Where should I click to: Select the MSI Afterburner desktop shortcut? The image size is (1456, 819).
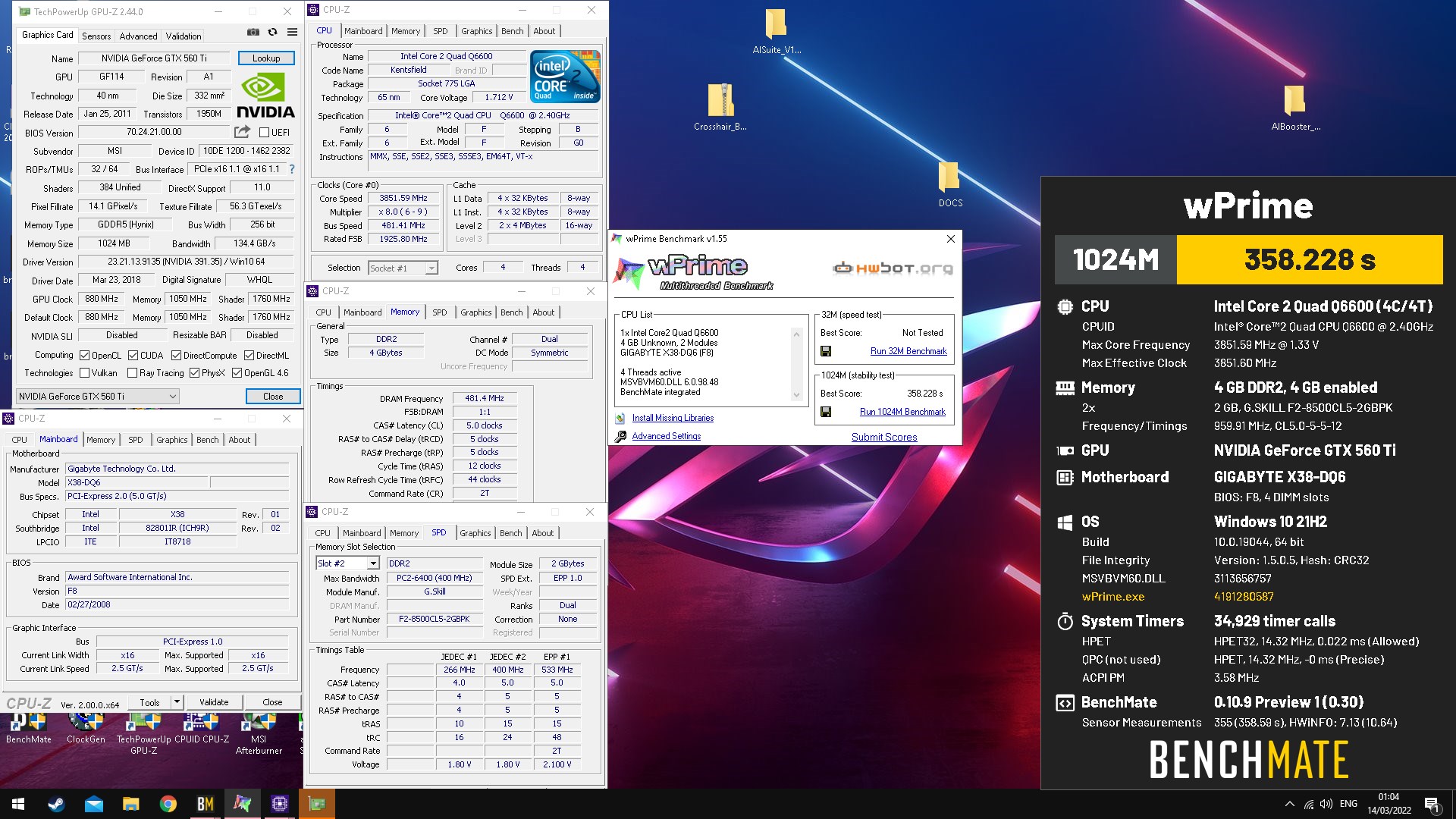pyautogui.click(x=259, y=734)
